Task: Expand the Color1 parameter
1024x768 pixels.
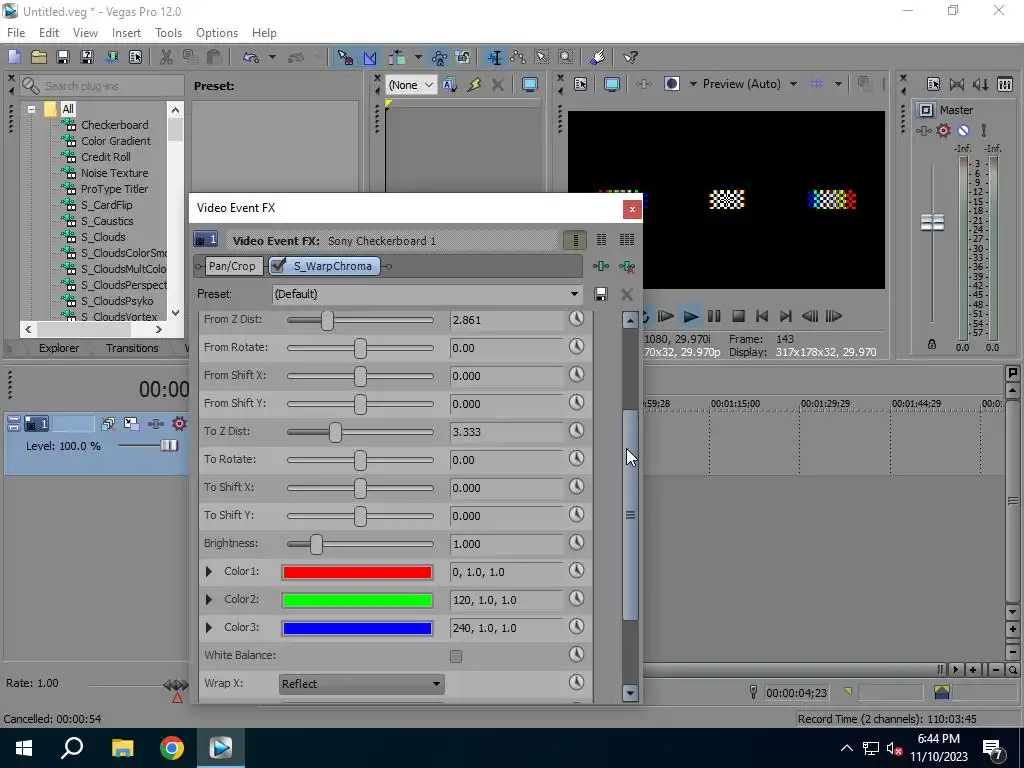Action: click(209, 571)
